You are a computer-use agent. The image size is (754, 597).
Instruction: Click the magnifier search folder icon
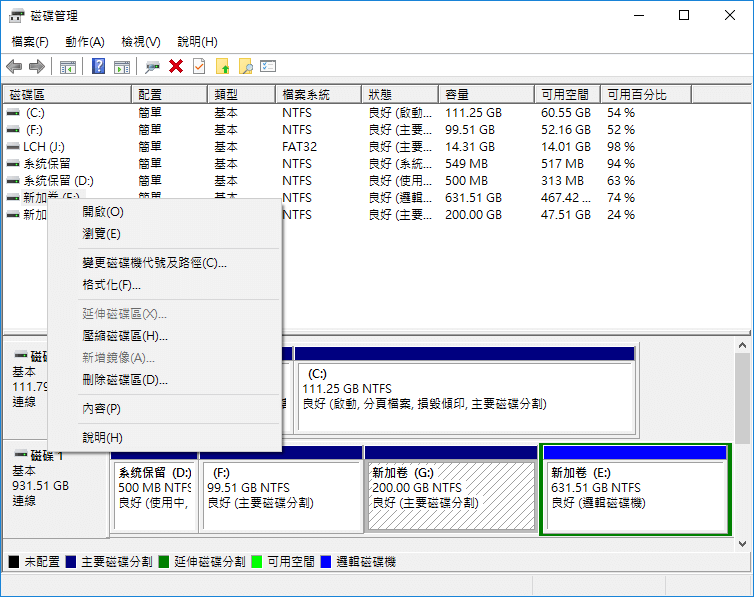(246, 66)
